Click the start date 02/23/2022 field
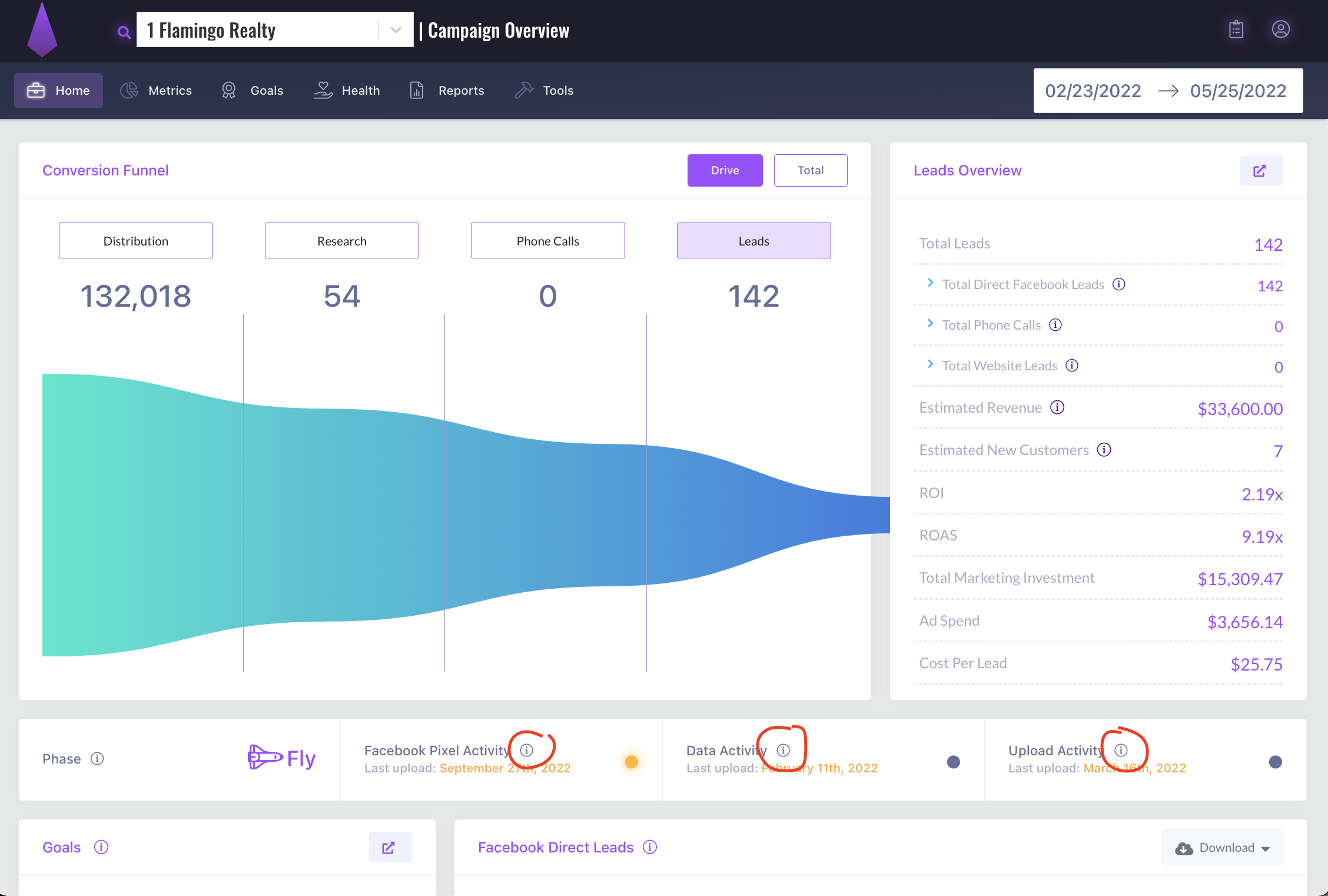 tap(1093, 91)
